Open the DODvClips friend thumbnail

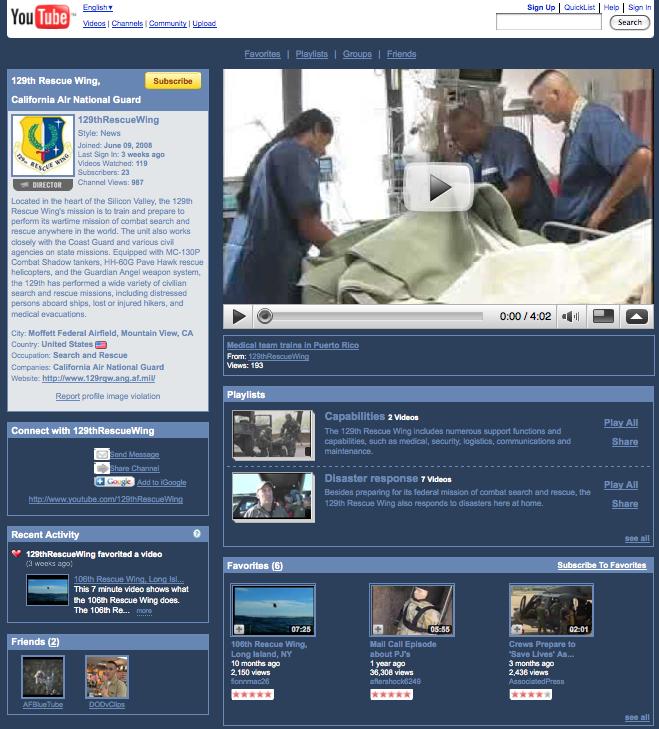106,676
